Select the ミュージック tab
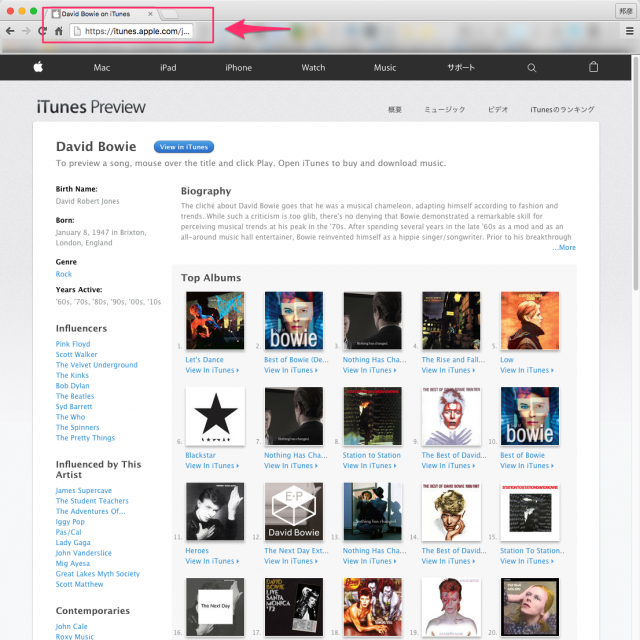Viewport: 640px width, 640px height. tap(445, 109)
